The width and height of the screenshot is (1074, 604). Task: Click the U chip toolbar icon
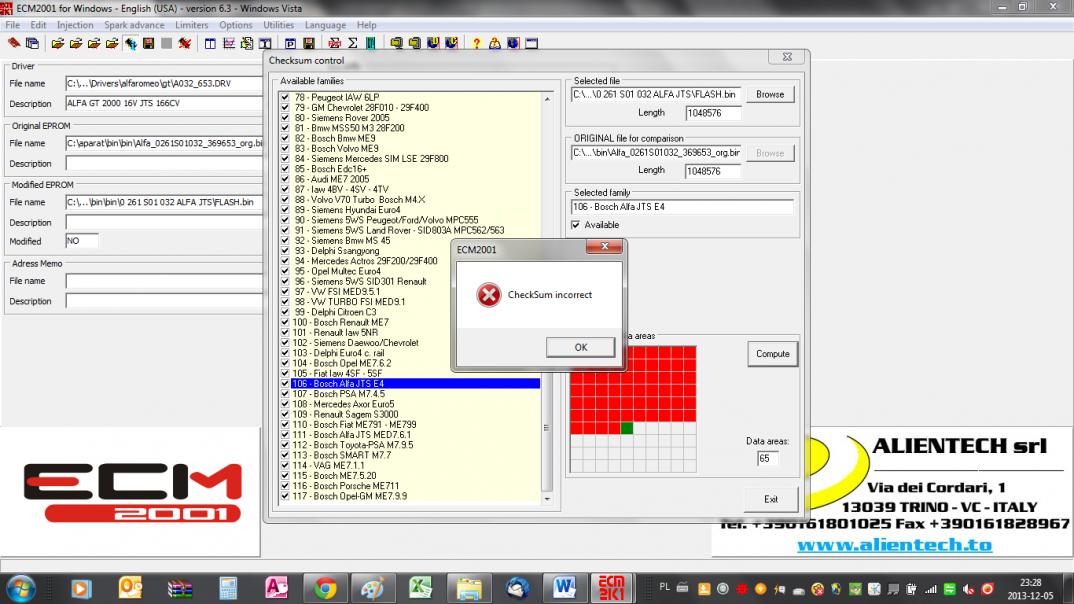coord(433,43)
